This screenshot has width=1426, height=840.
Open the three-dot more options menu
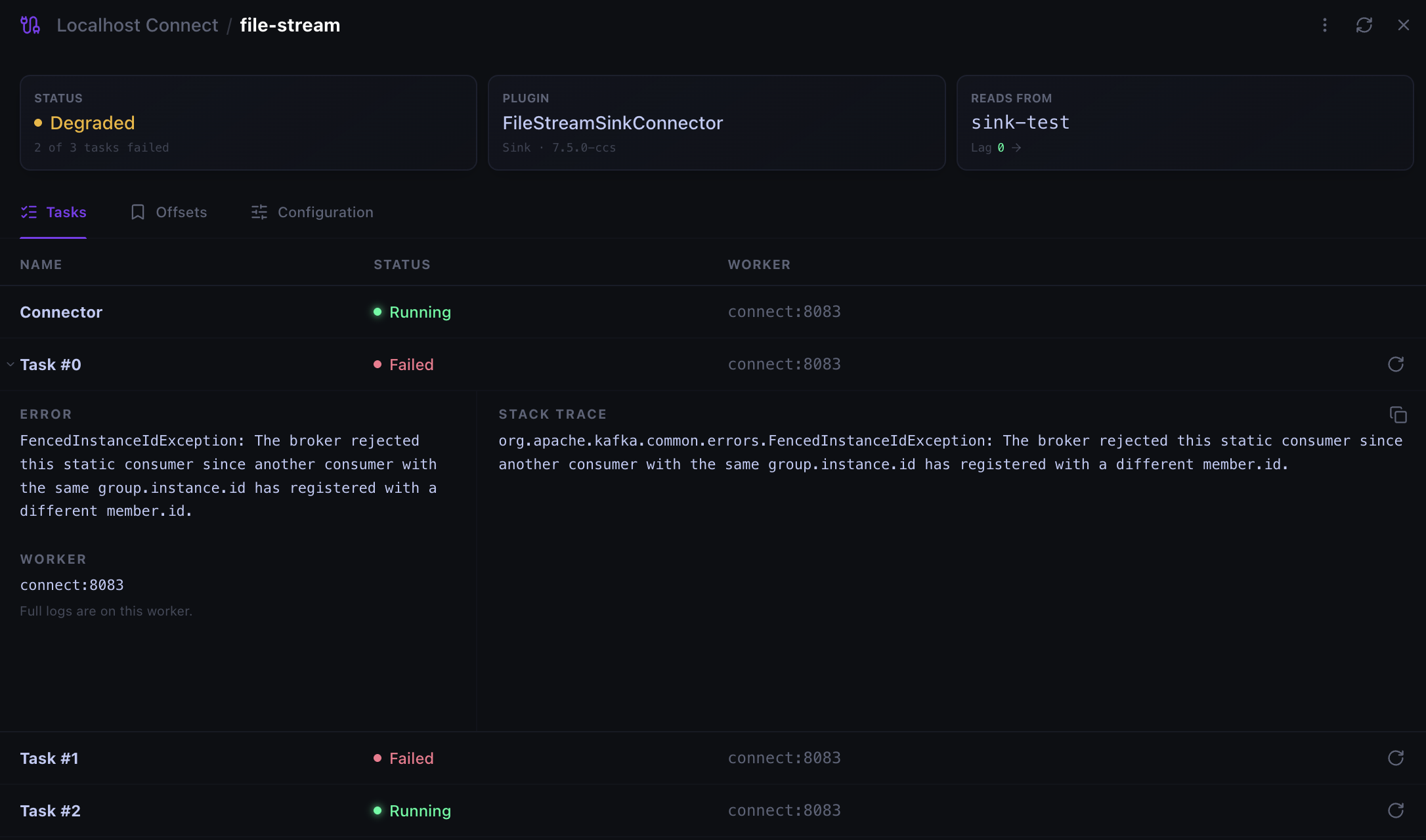[x=1325, y=25]
